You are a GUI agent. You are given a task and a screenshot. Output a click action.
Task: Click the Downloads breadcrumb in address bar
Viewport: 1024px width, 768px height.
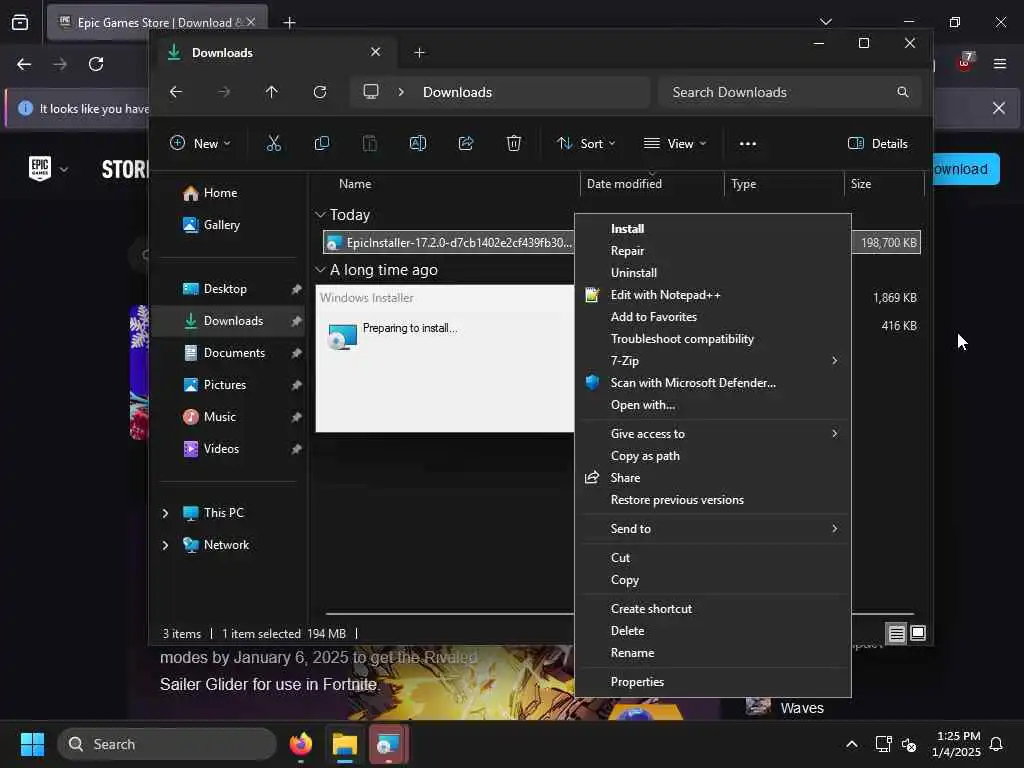(x=457, y=92)
